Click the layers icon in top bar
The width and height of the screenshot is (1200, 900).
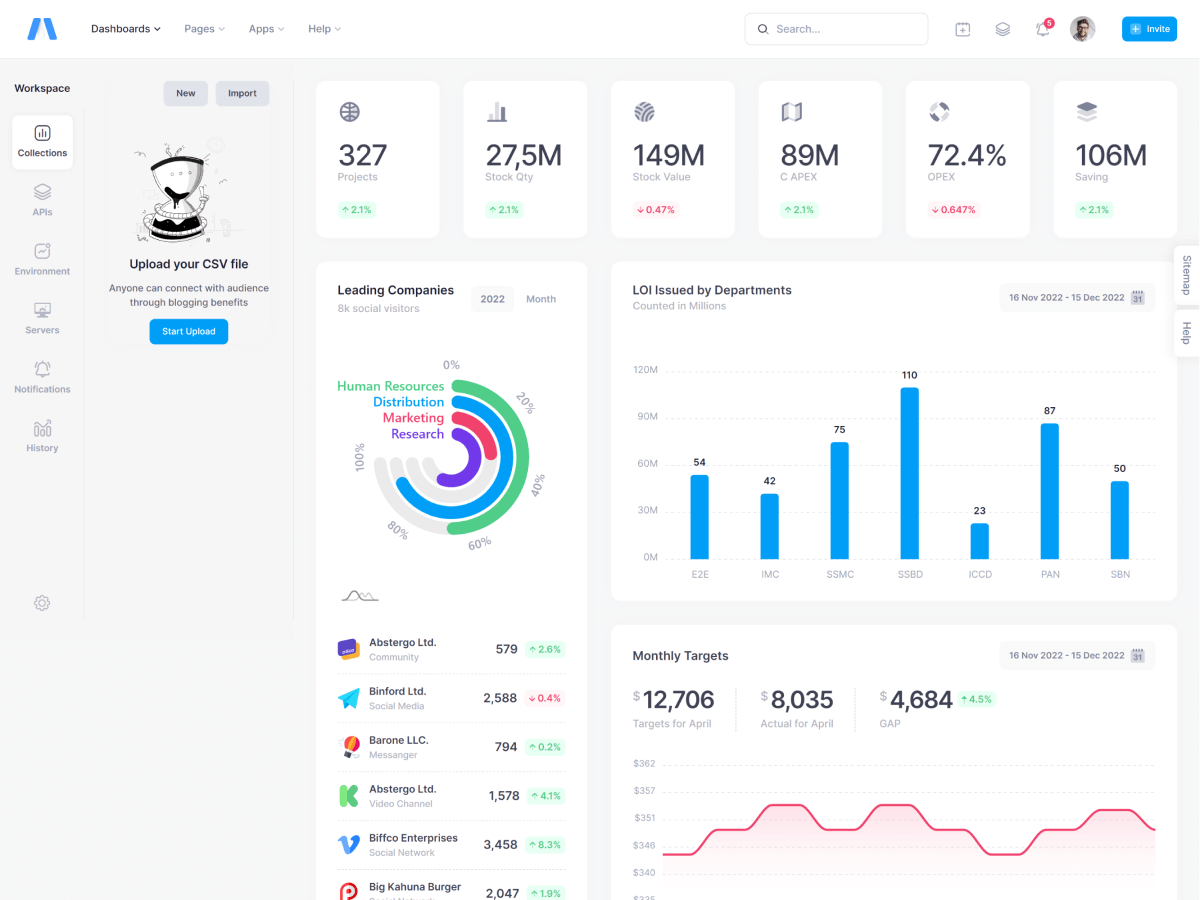click(1002, 29)
